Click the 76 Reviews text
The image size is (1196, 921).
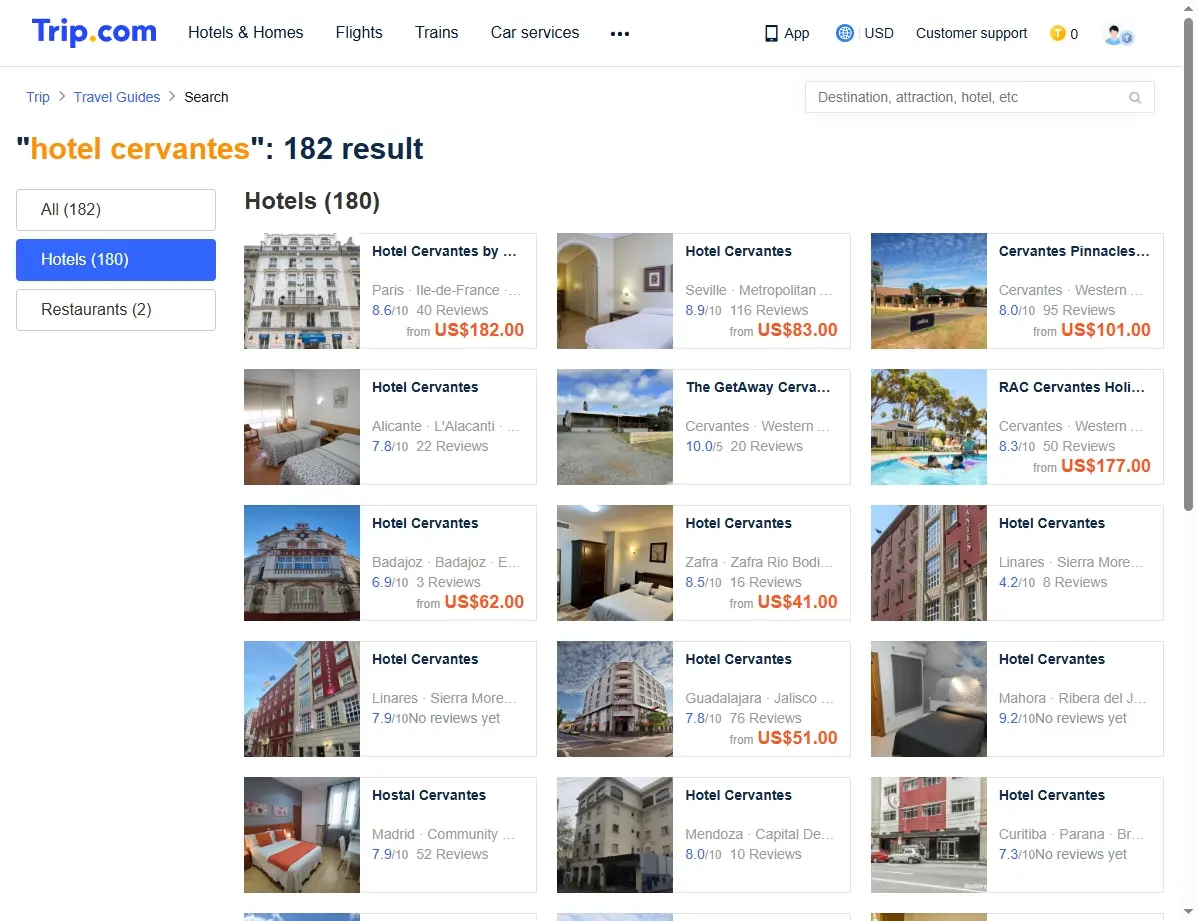tap(765, 718)
